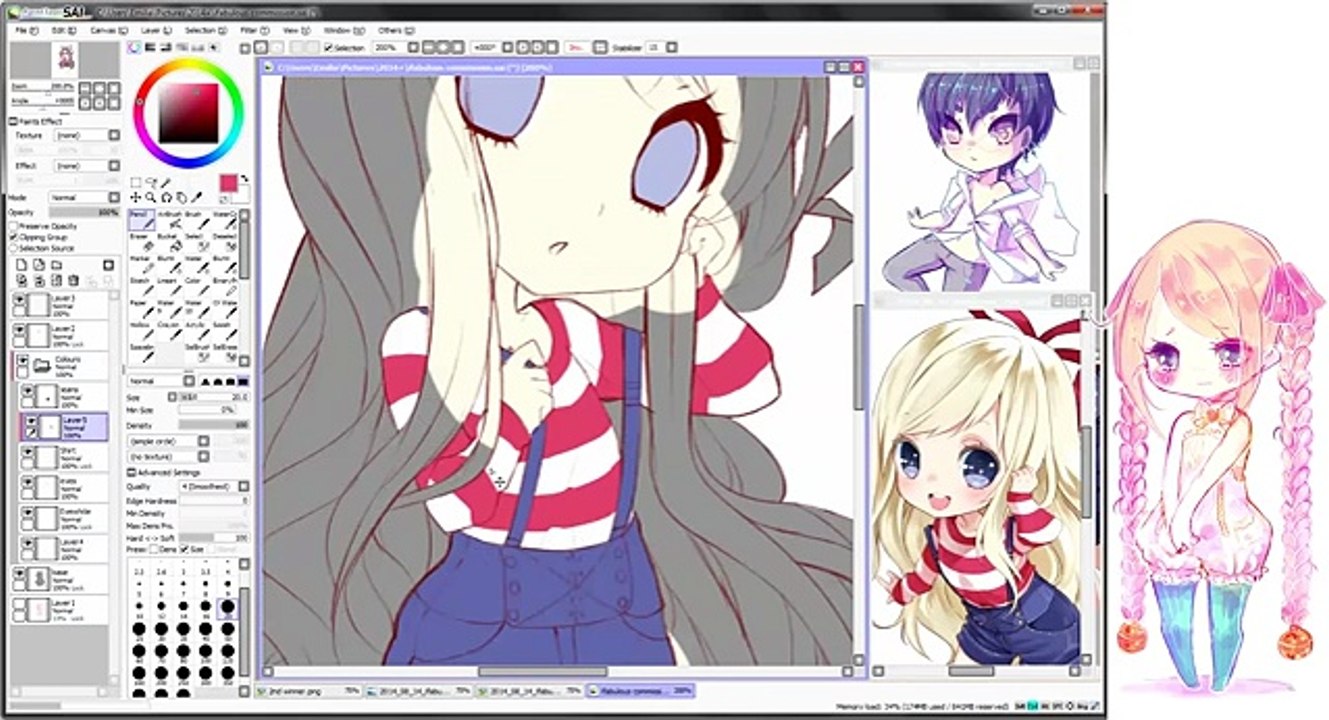Viewport: 1329px width, 720px height.
Task: Select the Crayon tool
Action: (x=168, y=329)
